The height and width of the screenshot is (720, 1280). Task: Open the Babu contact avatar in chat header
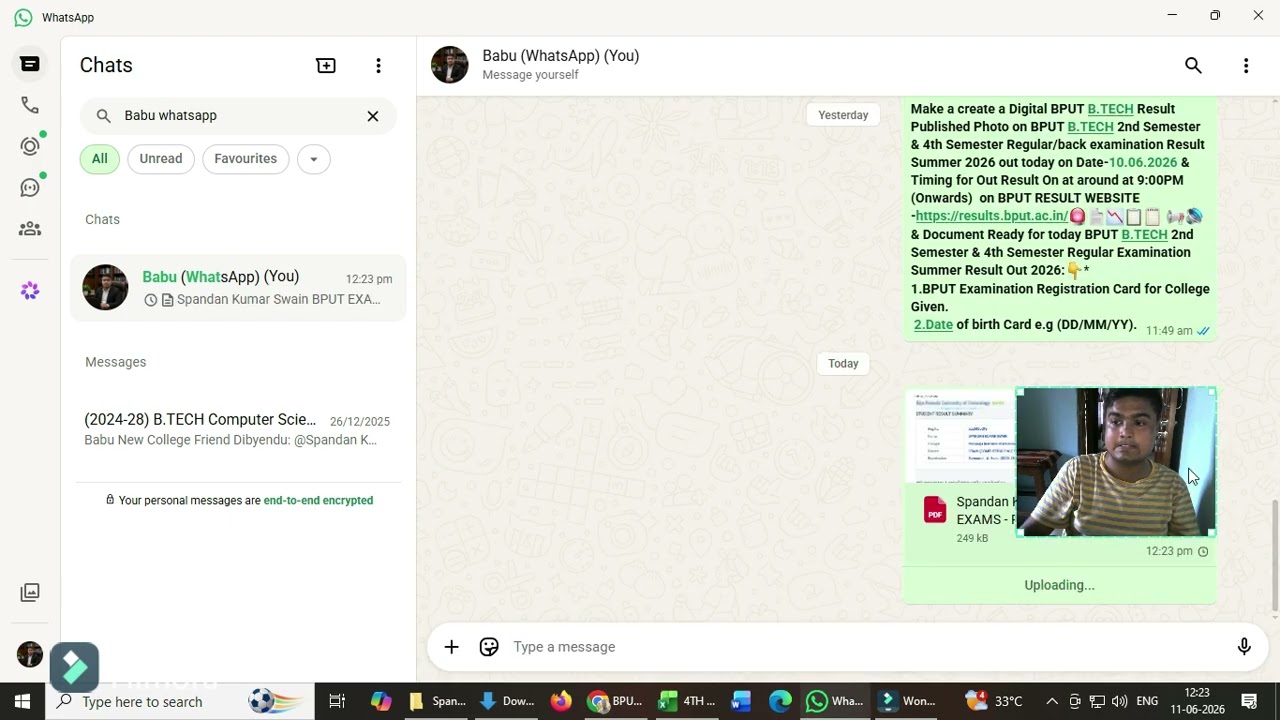tap(450, 65)
